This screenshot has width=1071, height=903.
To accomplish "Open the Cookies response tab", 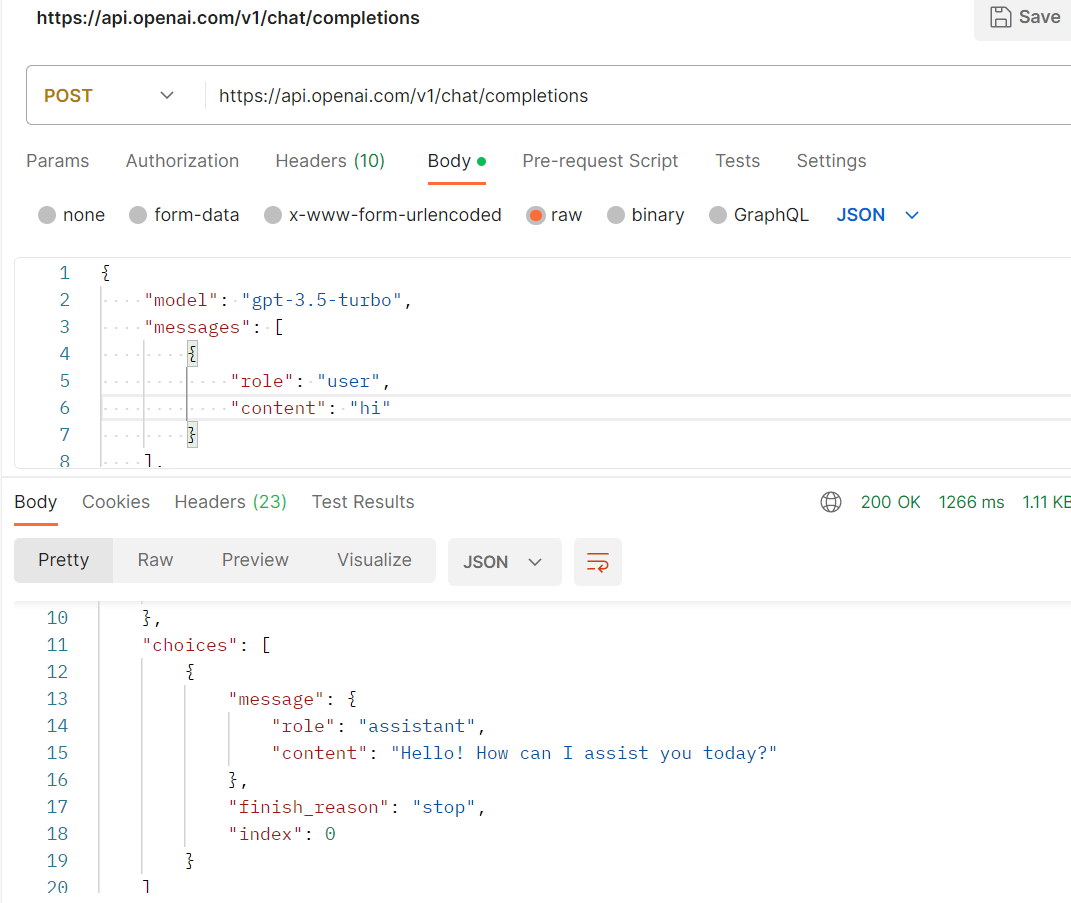I will tap(116, 502).
